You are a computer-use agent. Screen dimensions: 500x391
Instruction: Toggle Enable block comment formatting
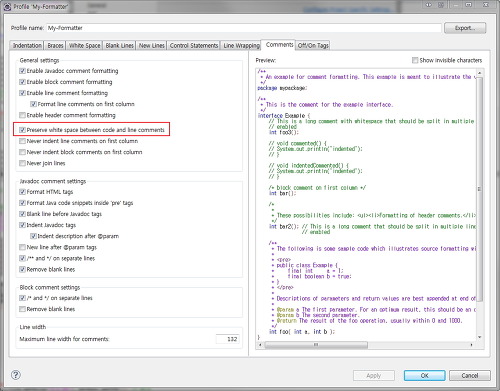coord(22,82)
